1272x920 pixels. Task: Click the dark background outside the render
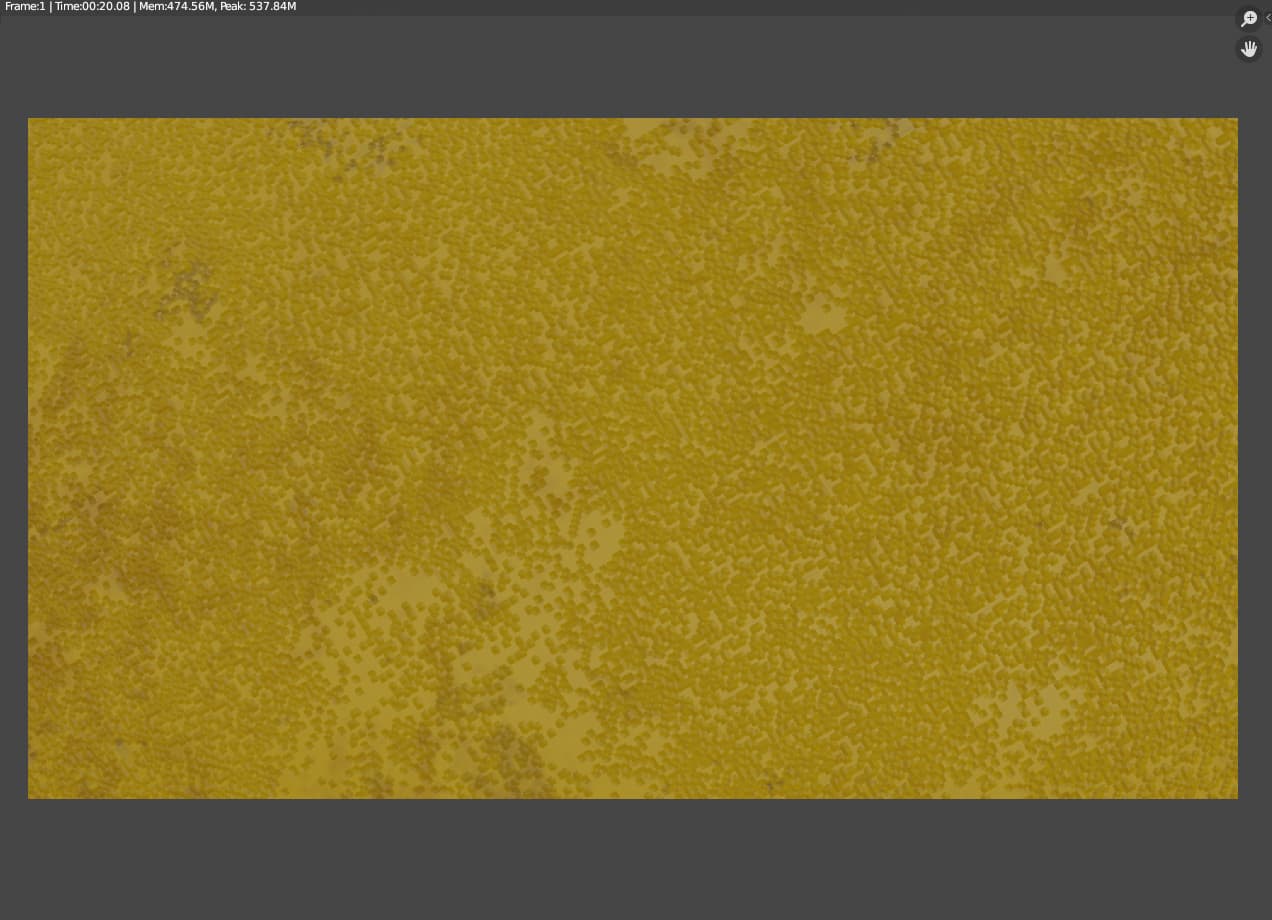tap(633, 870)
